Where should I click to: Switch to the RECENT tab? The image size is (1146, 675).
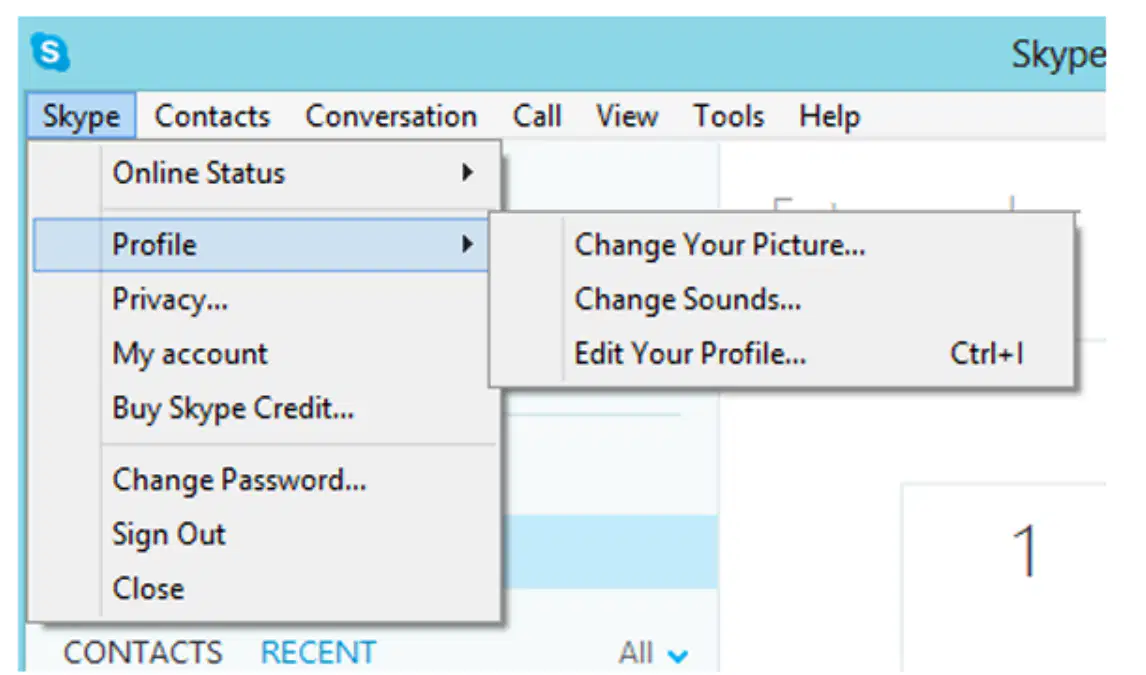318,652
